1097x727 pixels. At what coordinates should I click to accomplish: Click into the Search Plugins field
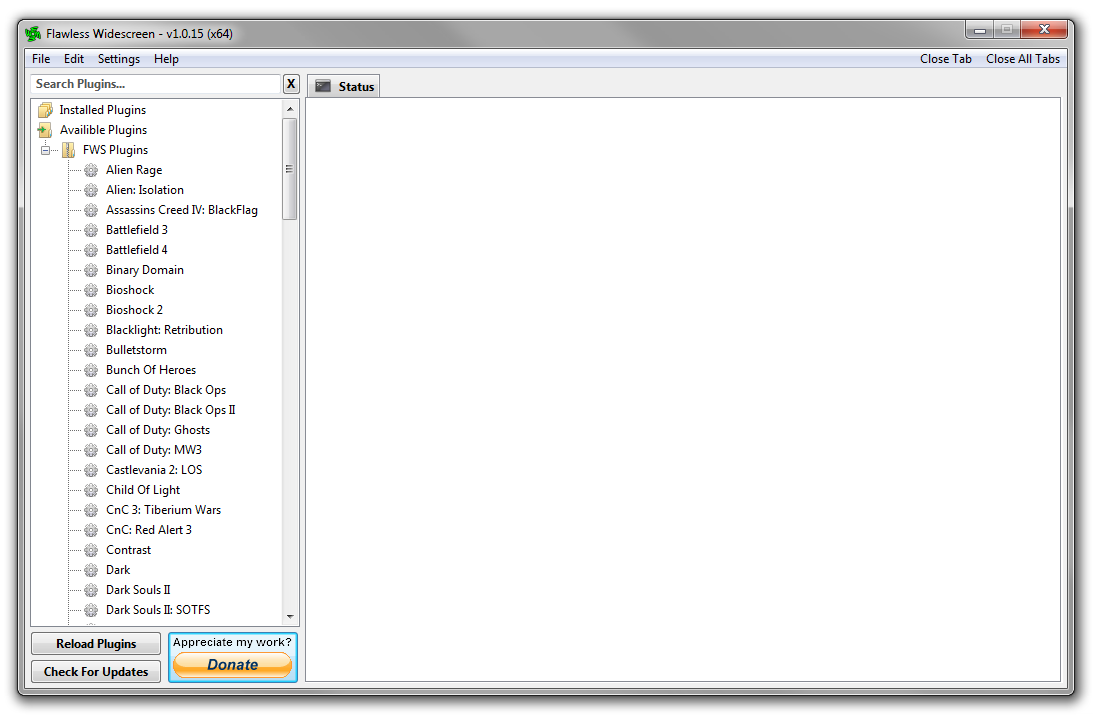155,84
